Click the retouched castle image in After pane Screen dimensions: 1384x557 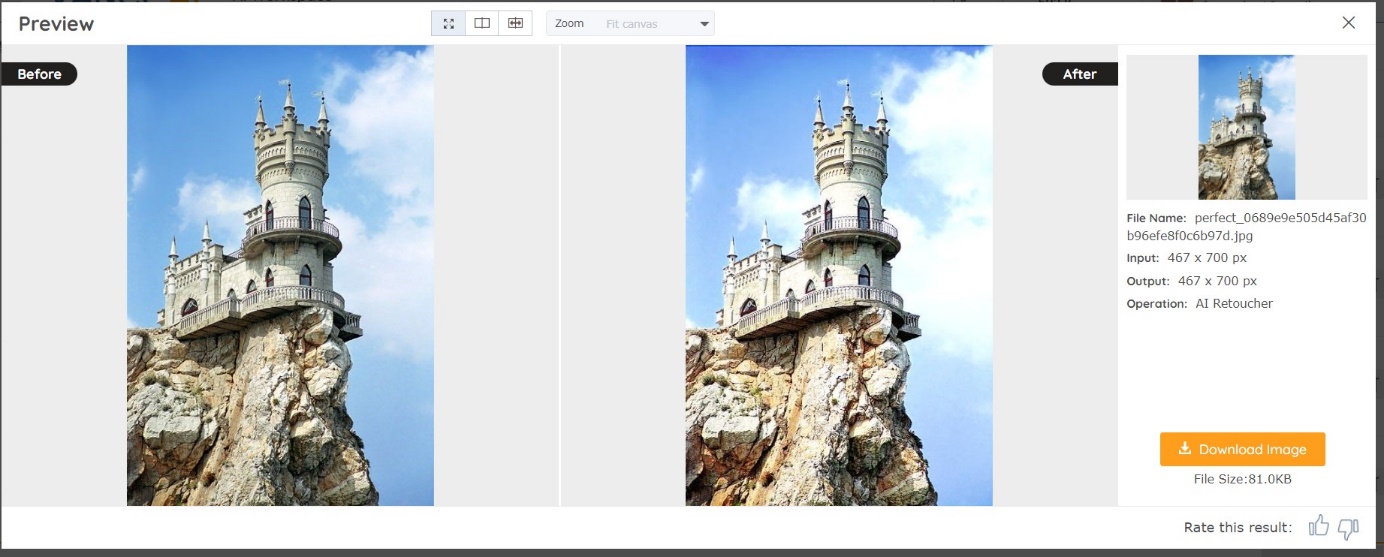tap(838, 275)
